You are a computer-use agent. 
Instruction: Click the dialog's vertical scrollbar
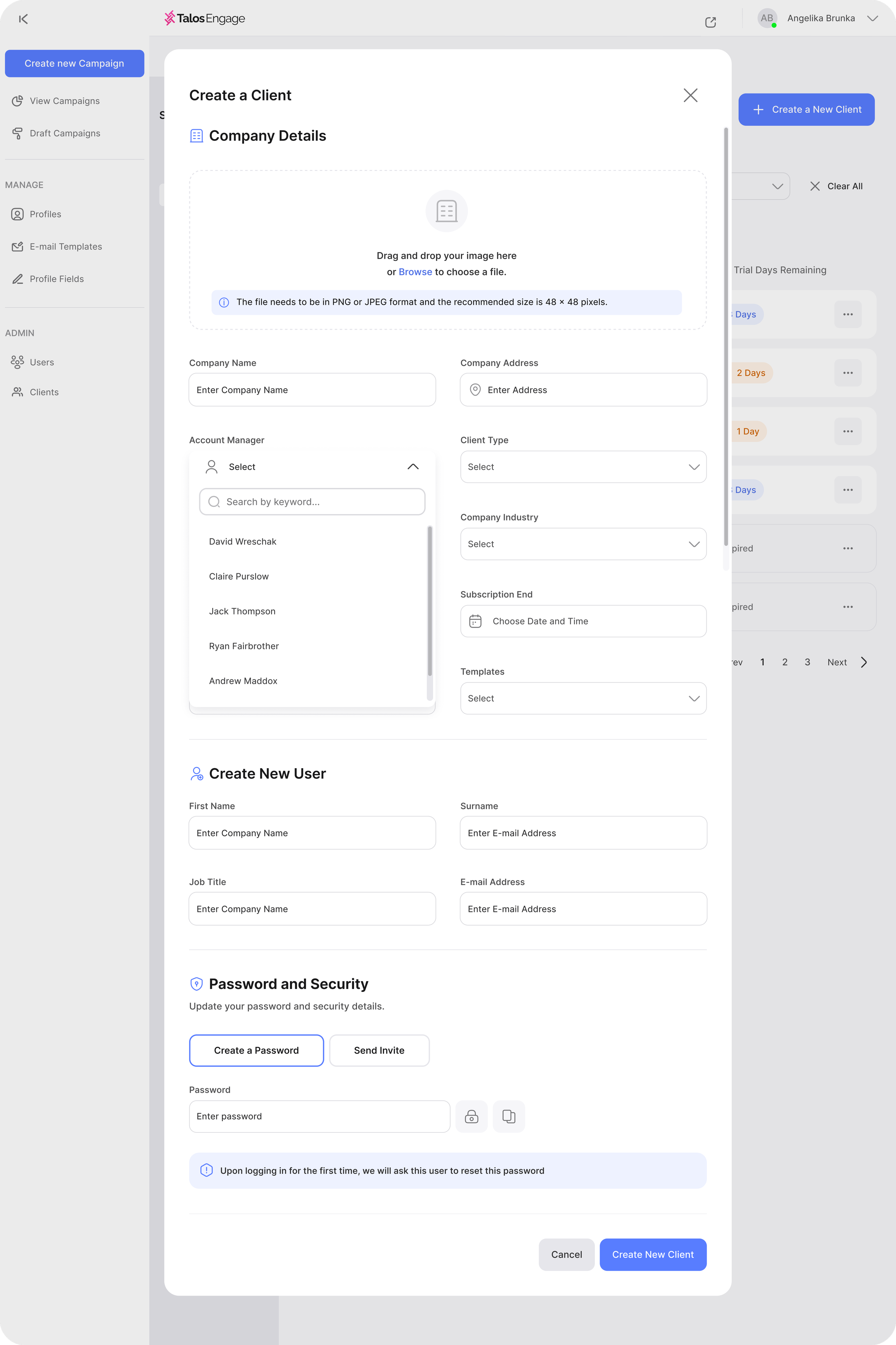(x=726, y=337)
